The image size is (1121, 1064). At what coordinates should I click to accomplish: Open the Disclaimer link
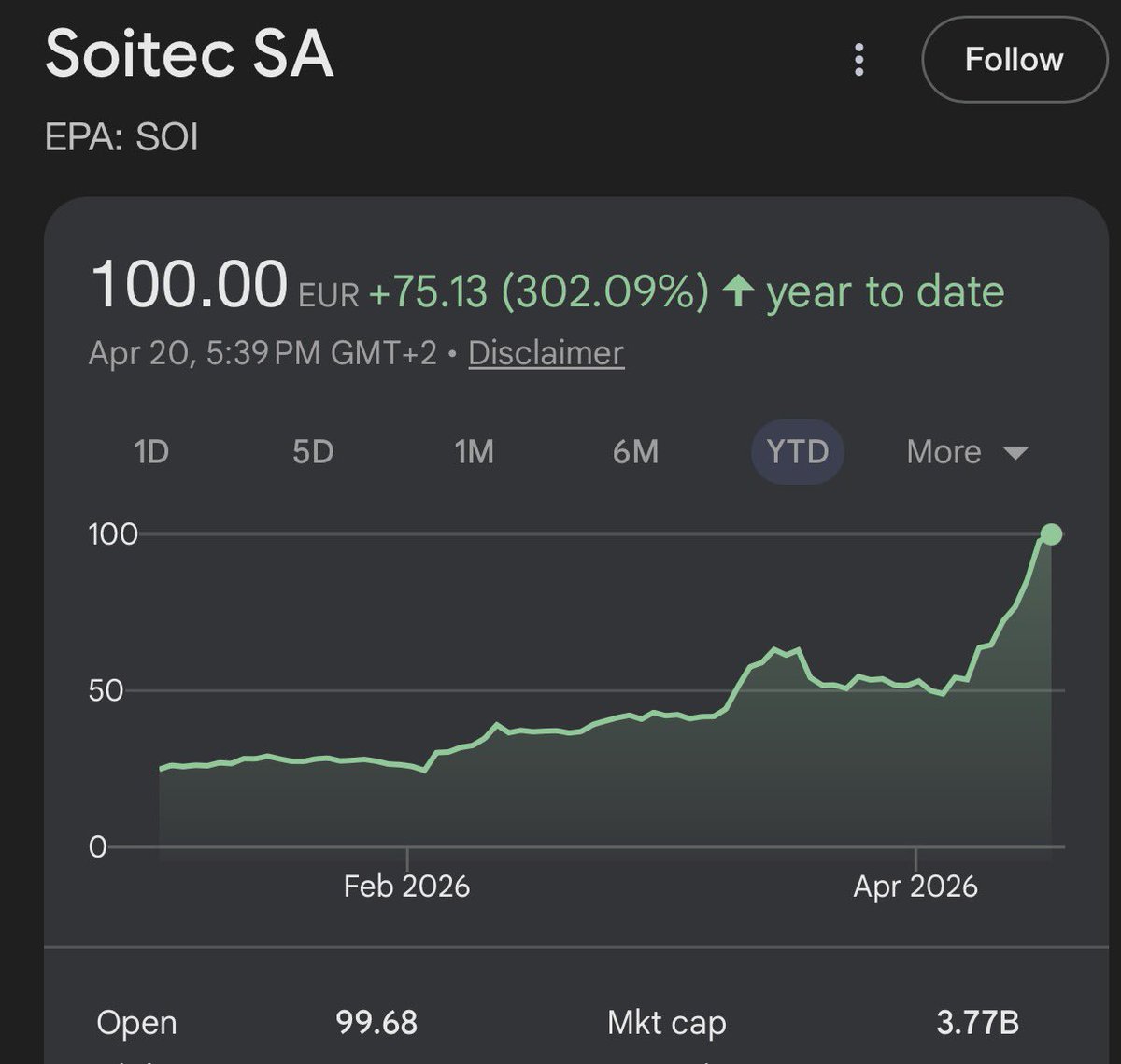coord(546,353)
